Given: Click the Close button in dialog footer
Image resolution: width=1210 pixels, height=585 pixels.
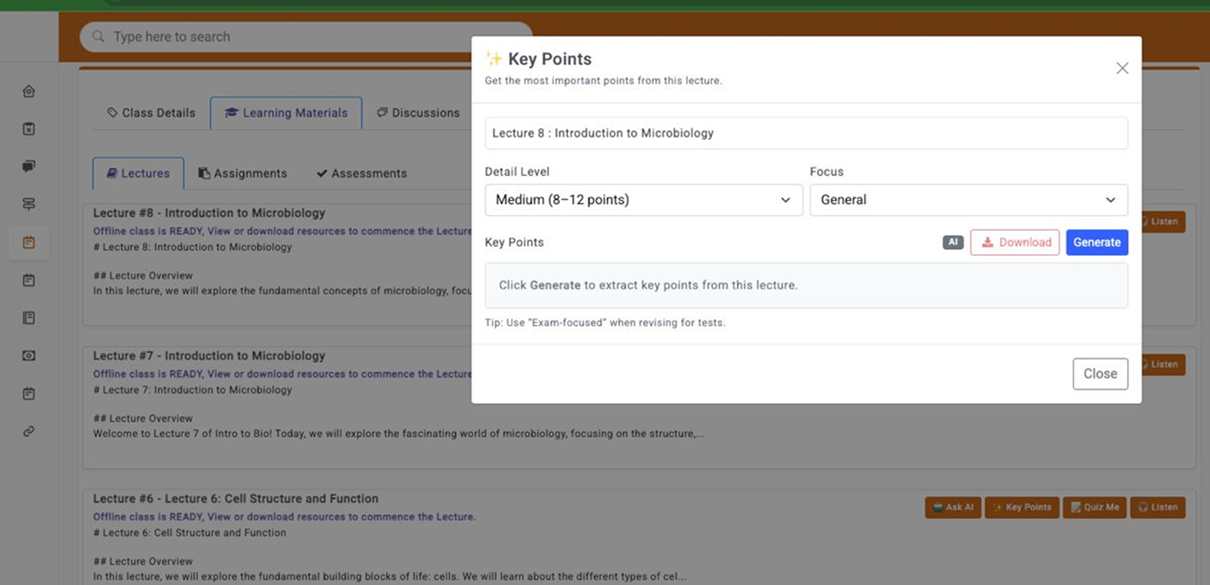Looking at the screenshot, I should pyautogui.click(x=1100, y=374).
